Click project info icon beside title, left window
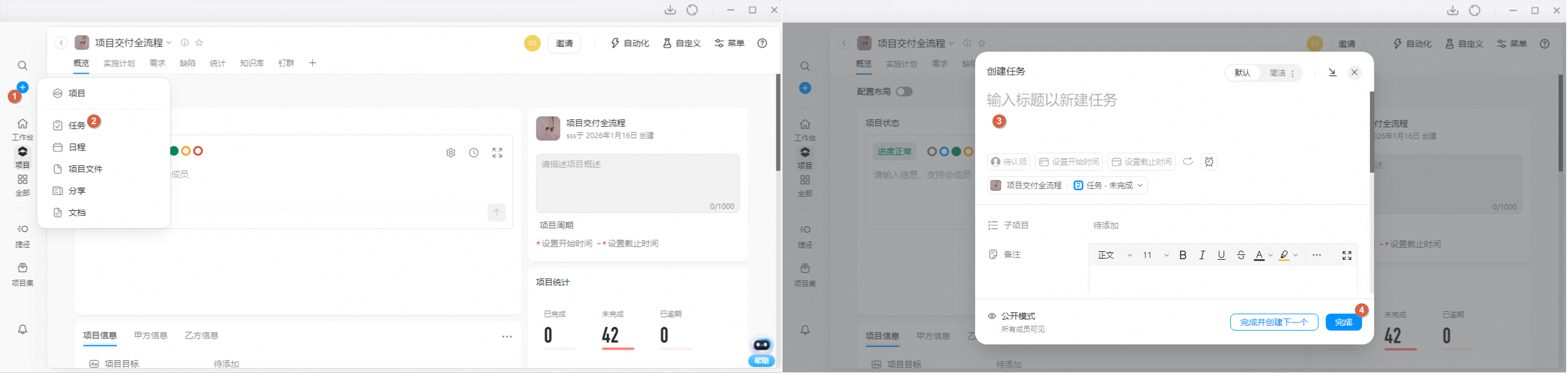The image size is (1568, 373). point(185,42)
